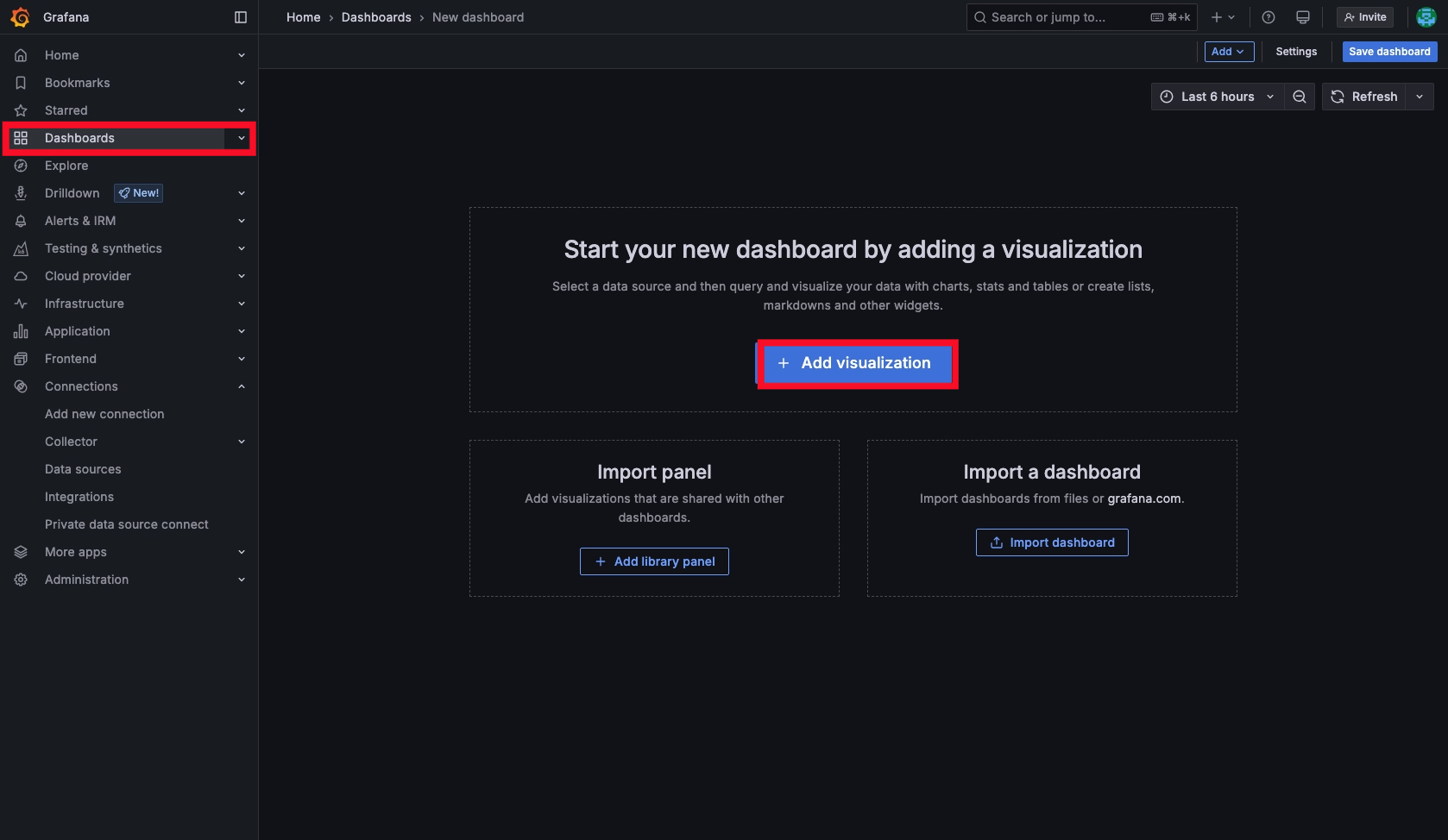Click the Alerts & IRM bell icon

pyautogui.click(x=21, y=221)
